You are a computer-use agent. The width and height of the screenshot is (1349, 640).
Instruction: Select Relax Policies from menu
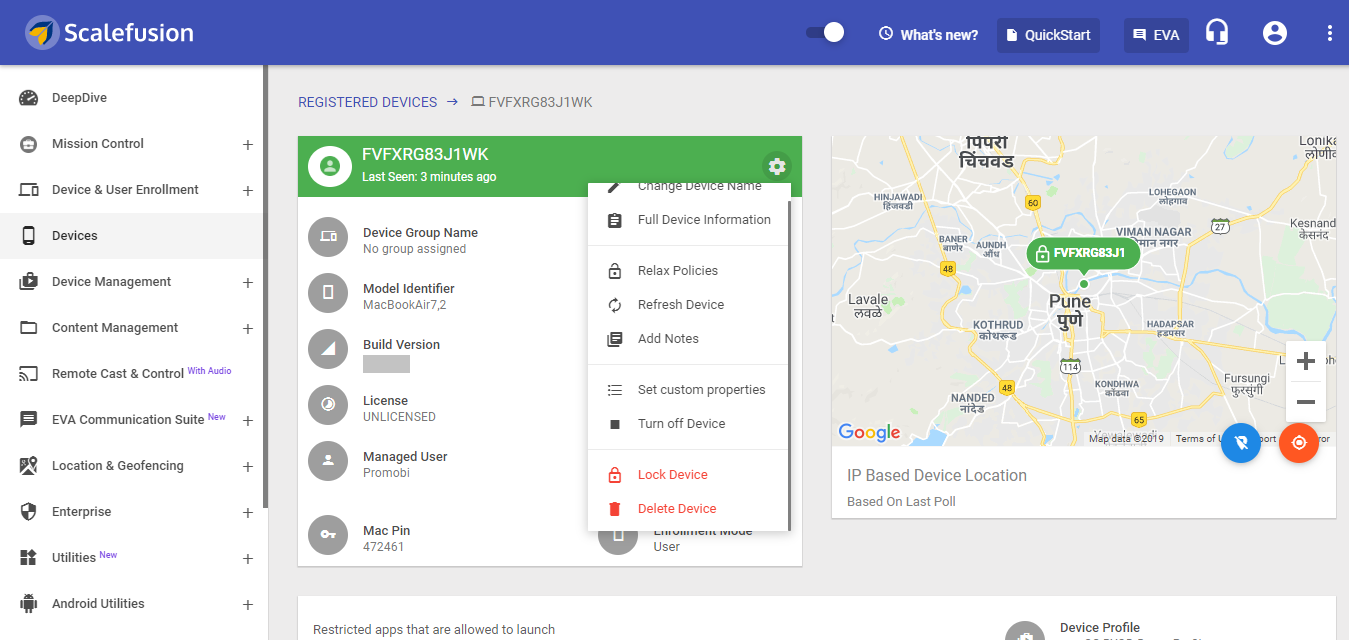[x=689, y=271]
